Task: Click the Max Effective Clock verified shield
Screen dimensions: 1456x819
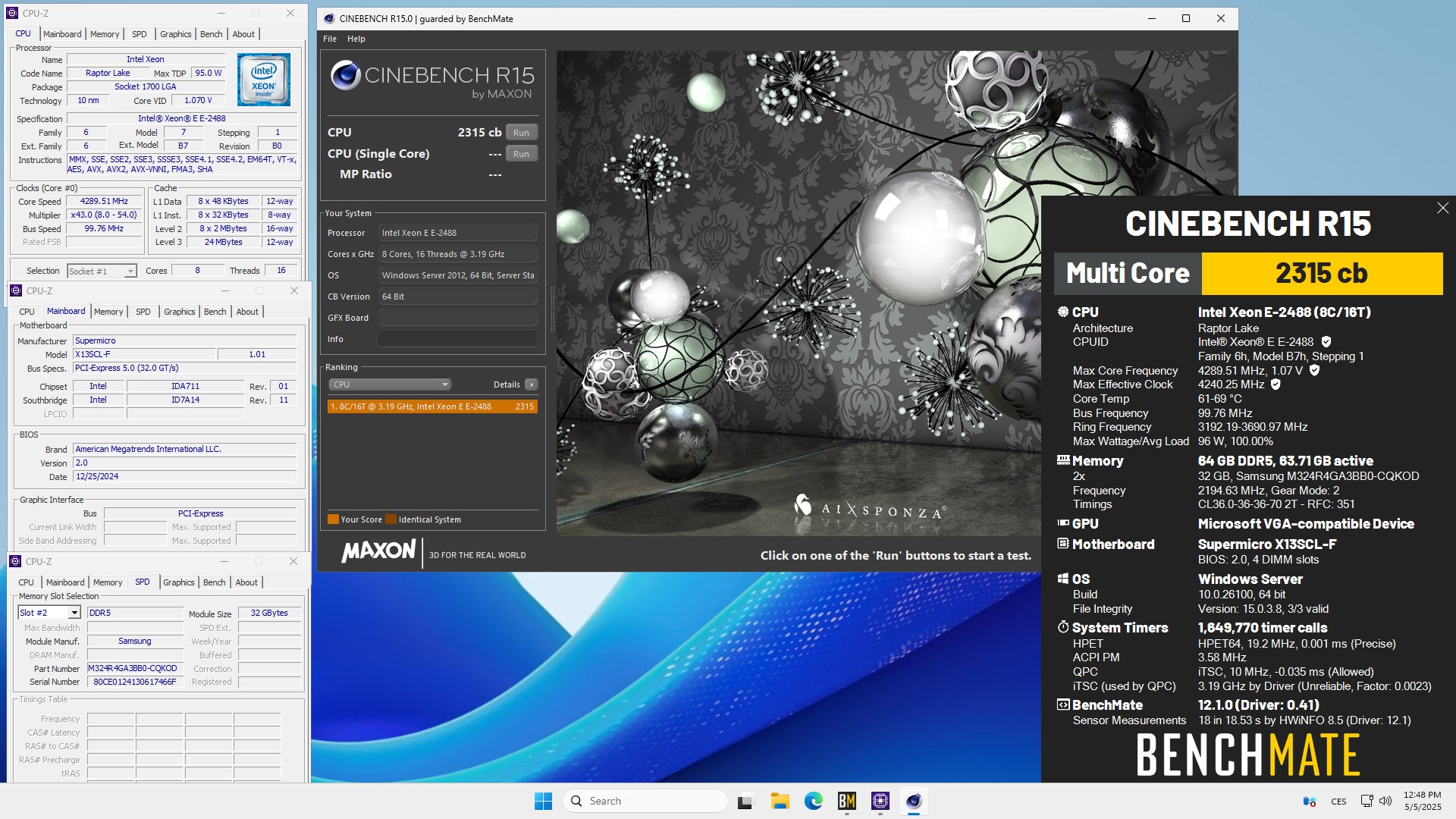Action: pos(1276,384)
